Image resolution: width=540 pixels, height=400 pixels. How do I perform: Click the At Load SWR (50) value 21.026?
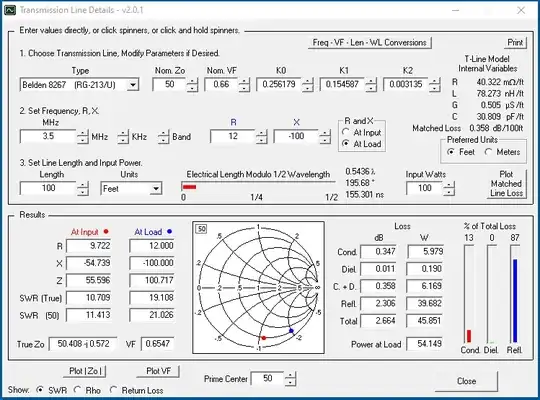point(152,315)
